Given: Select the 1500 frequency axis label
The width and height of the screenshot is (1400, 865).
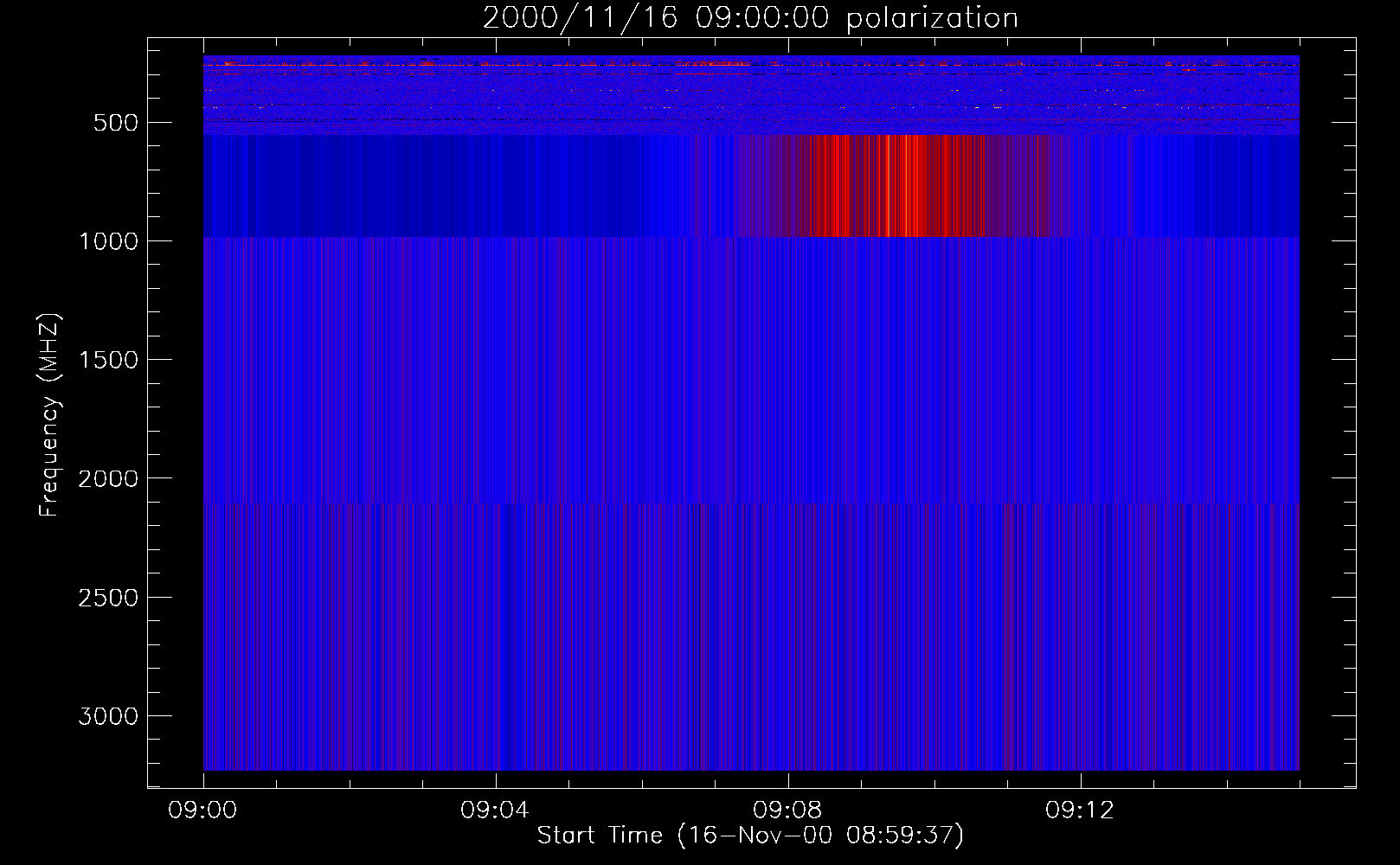Looking at the screenshot, I should pyautogui.click(x=108, y=360).
